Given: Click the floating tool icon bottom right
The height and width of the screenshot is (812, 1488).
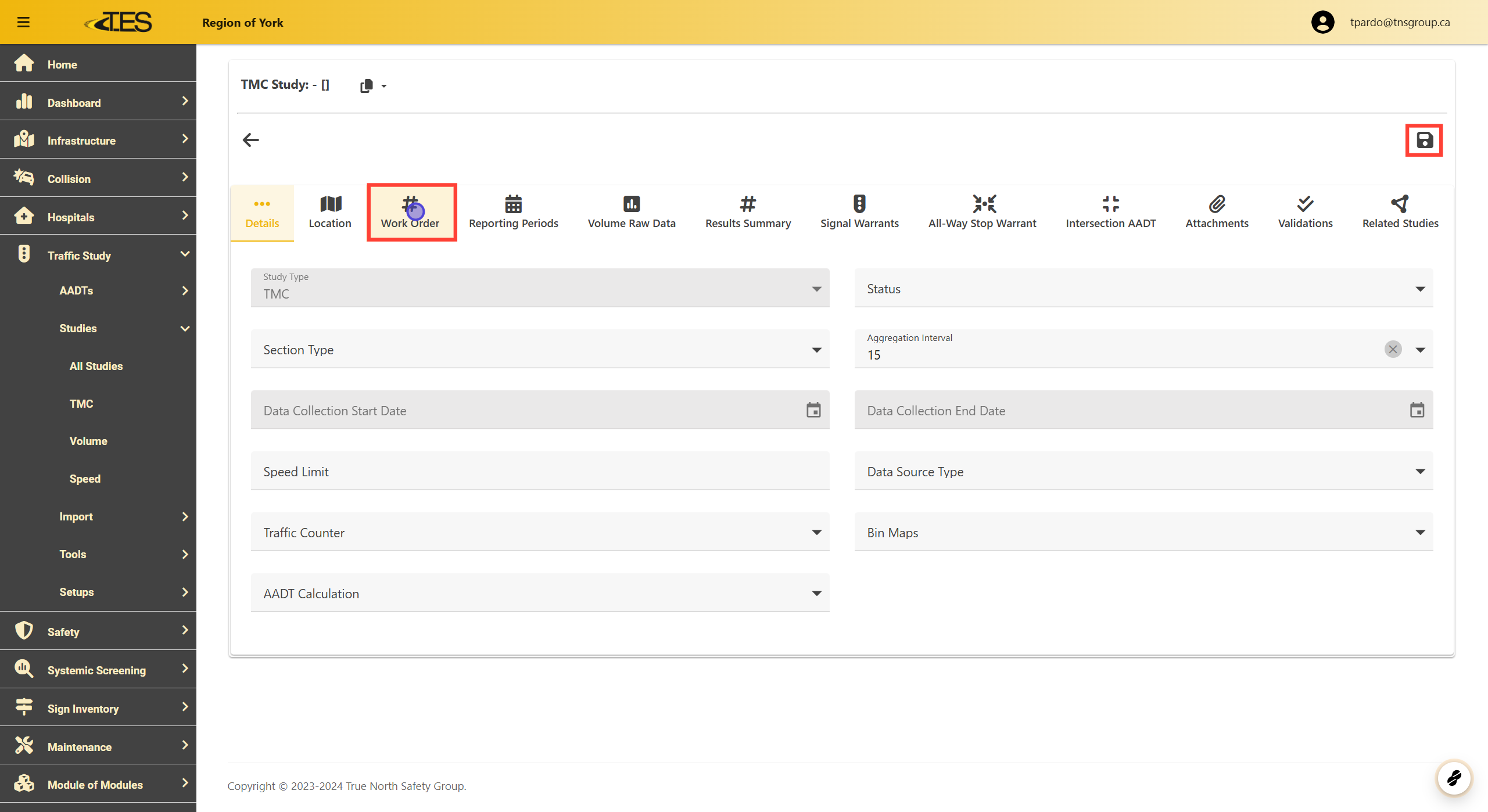Looking at the screenshot, I should (x=1454, y=777).
